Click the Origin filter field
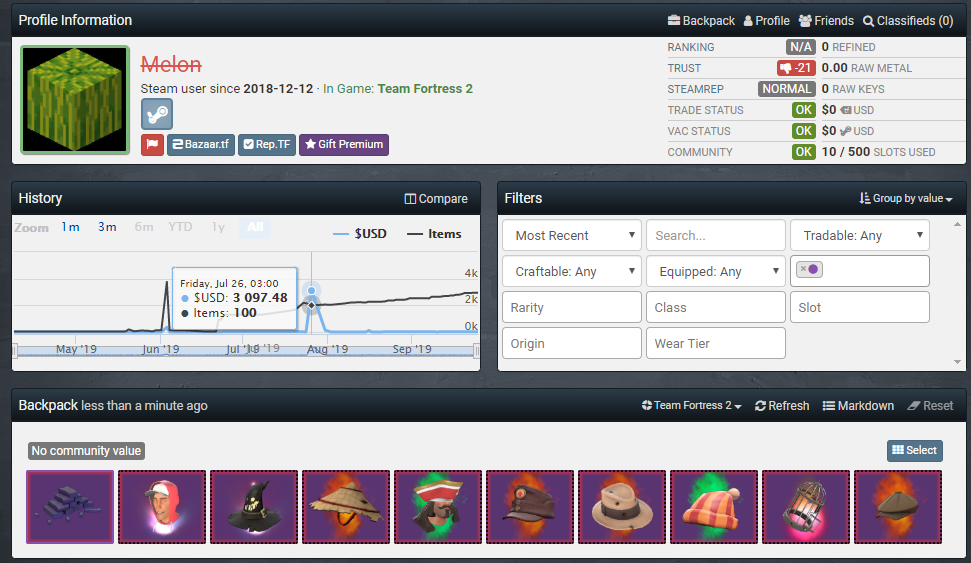Viewport: 971px width, 563px height. [x=572, y=343]
